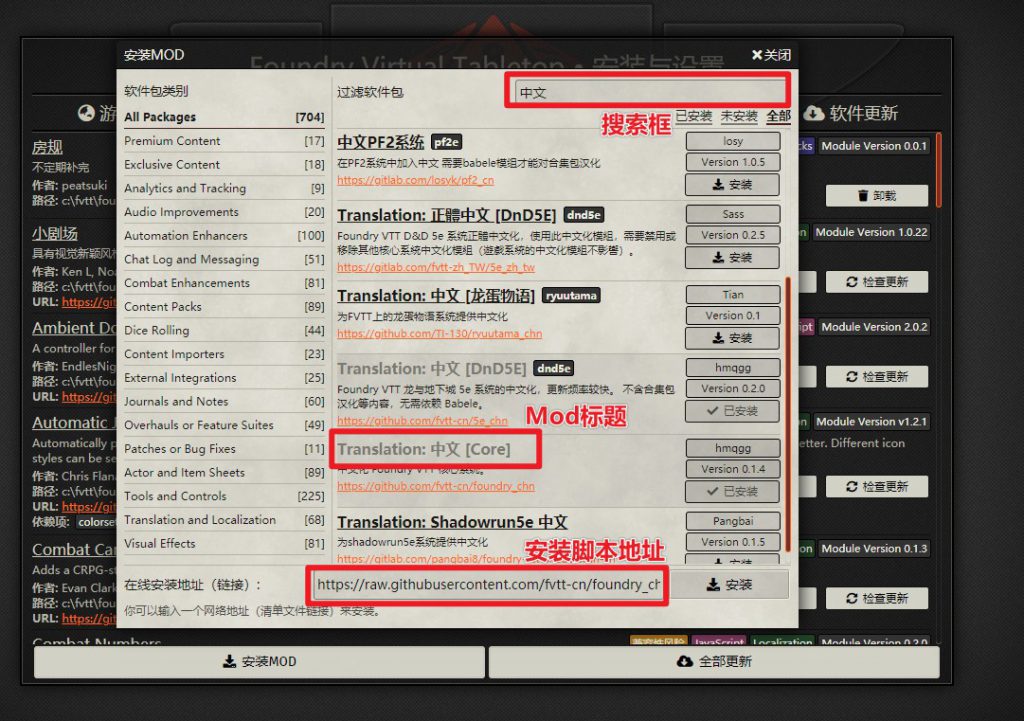Select Premium Content category
Viewport: 1024px width, 721px height.
click(224, 140)
